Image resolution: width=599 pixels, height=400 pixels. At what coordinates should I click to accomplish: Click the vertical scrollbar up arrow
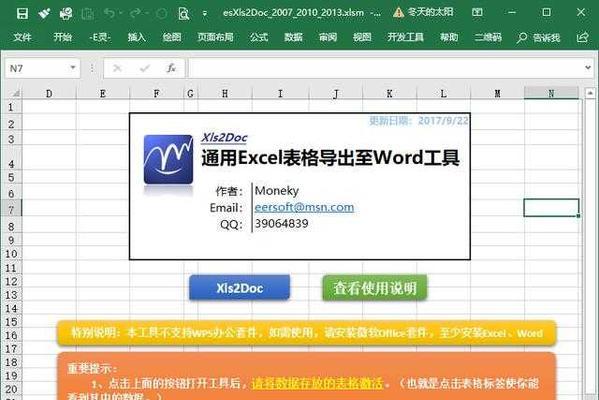pos(590,93)
